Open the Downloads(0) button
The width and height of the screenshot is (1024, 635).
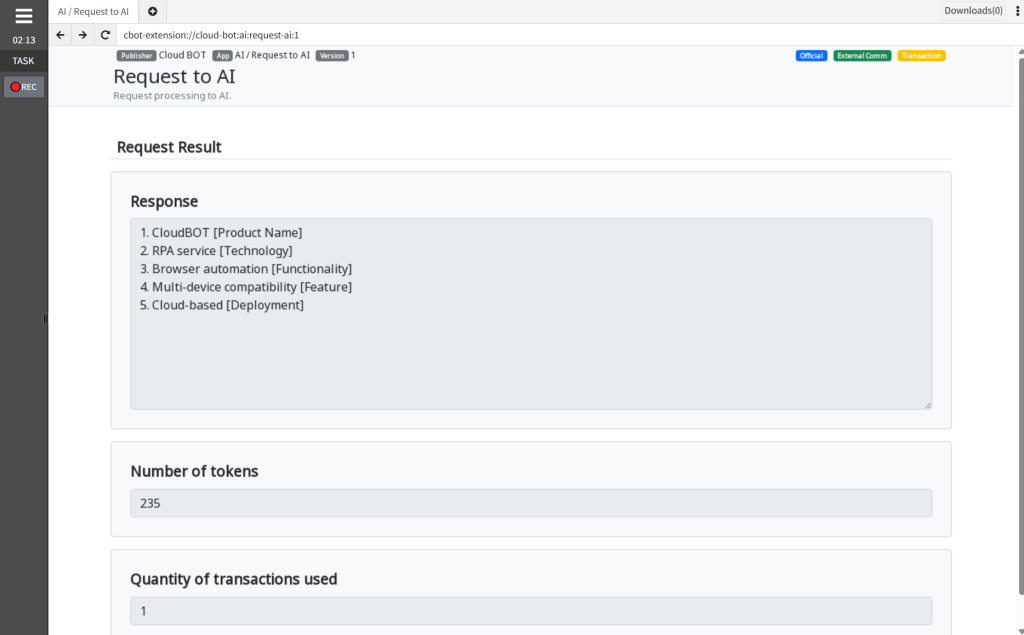973,10
